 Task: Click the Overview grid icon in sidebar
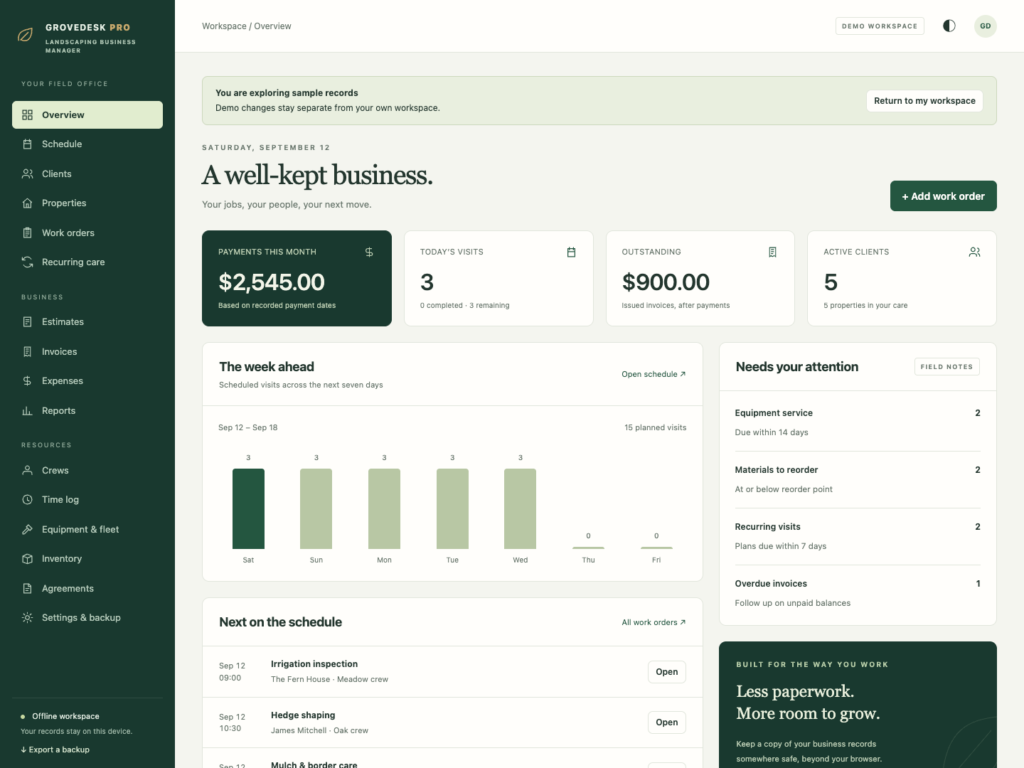[x=27, y=115]
